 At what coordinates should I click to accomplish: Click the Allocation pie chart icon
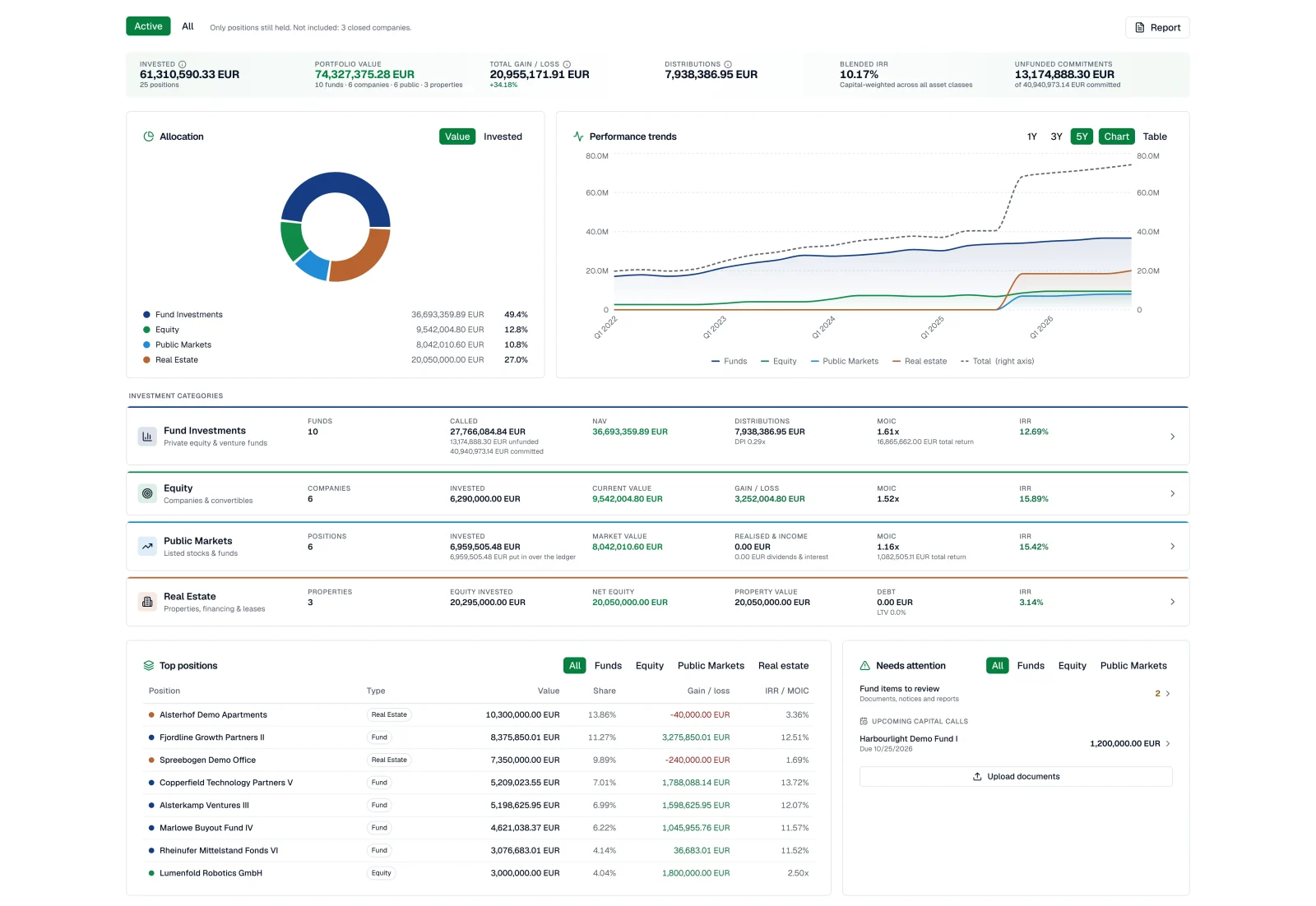149,136
